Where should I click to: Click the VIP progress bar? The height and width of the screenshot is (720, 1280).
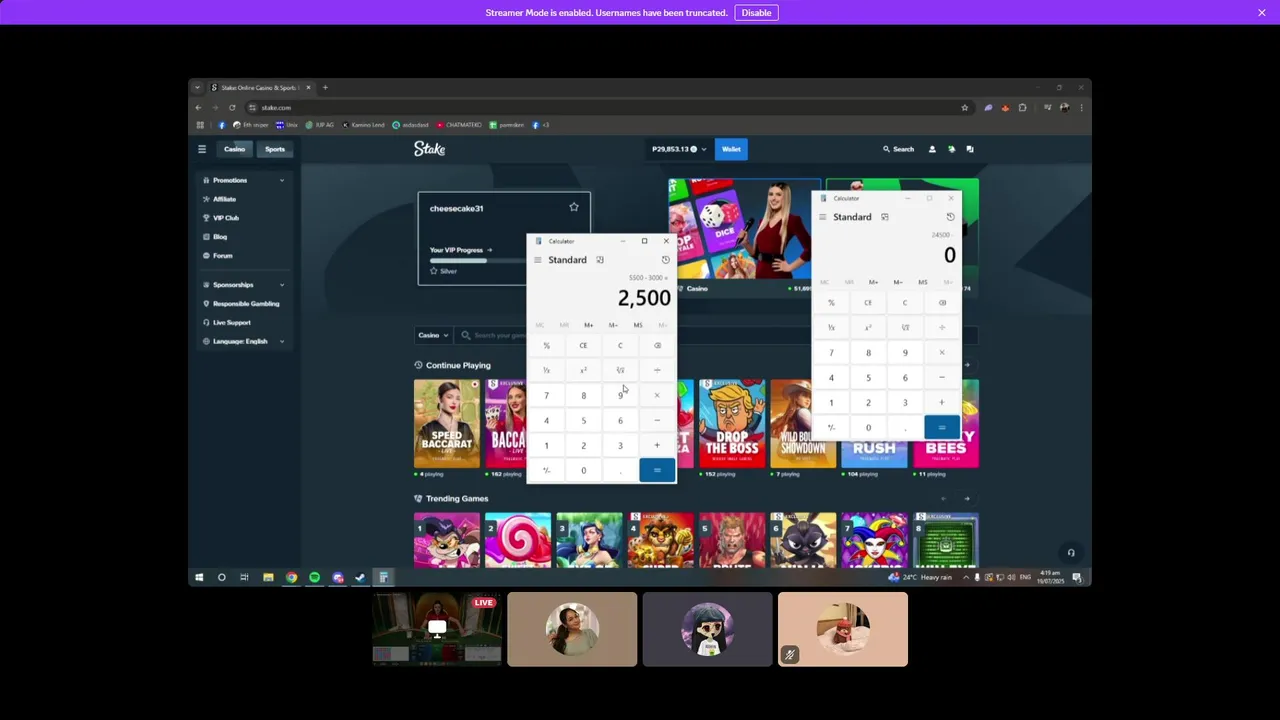478,261
